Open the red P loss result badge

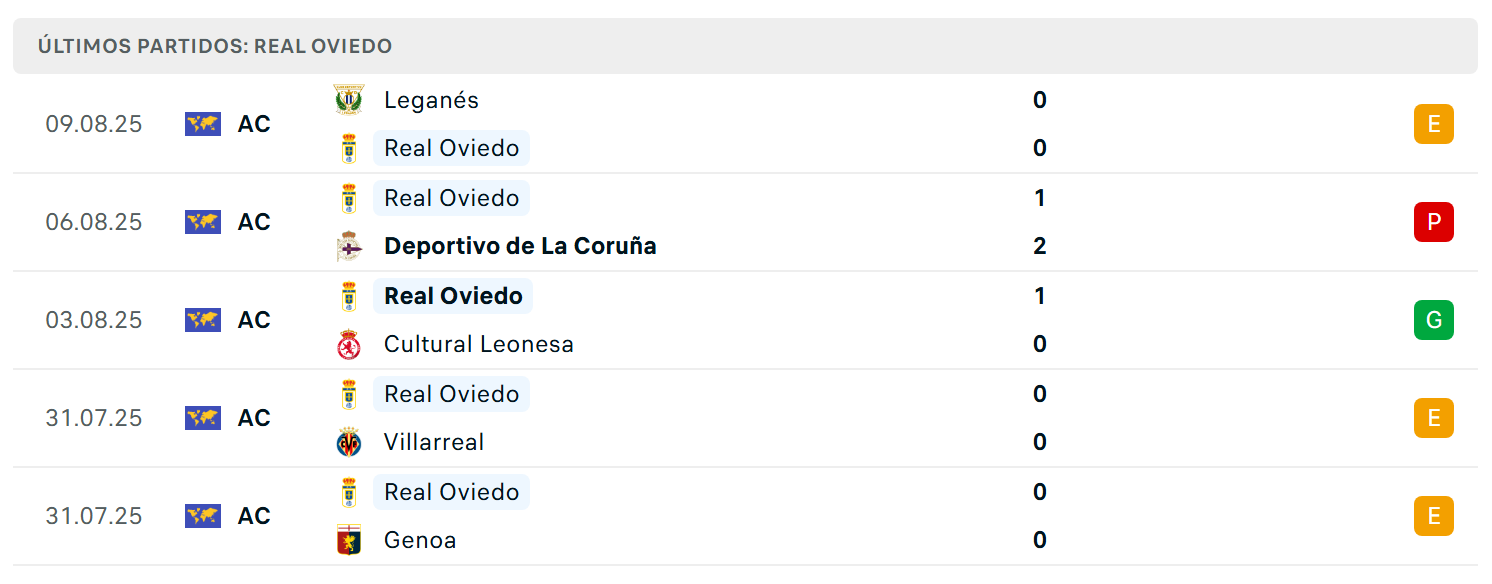coord(1434,222)
